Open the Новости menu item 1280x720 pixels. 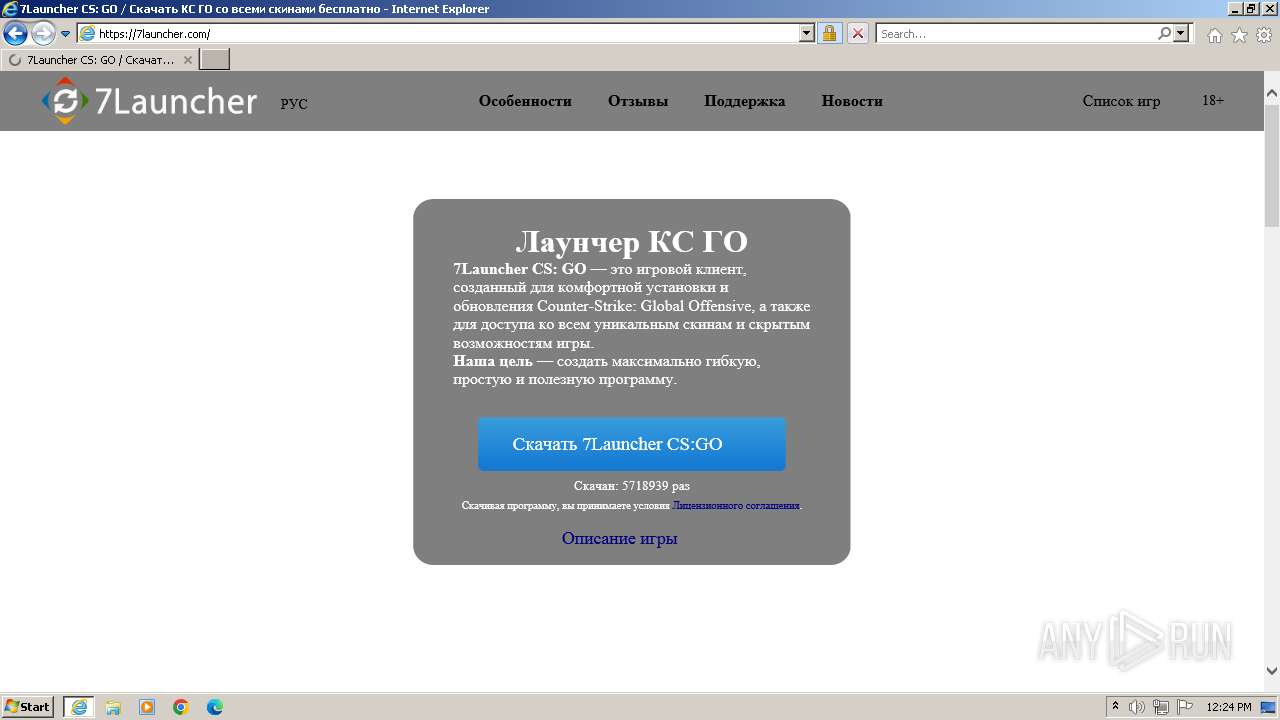coord(852,101)
